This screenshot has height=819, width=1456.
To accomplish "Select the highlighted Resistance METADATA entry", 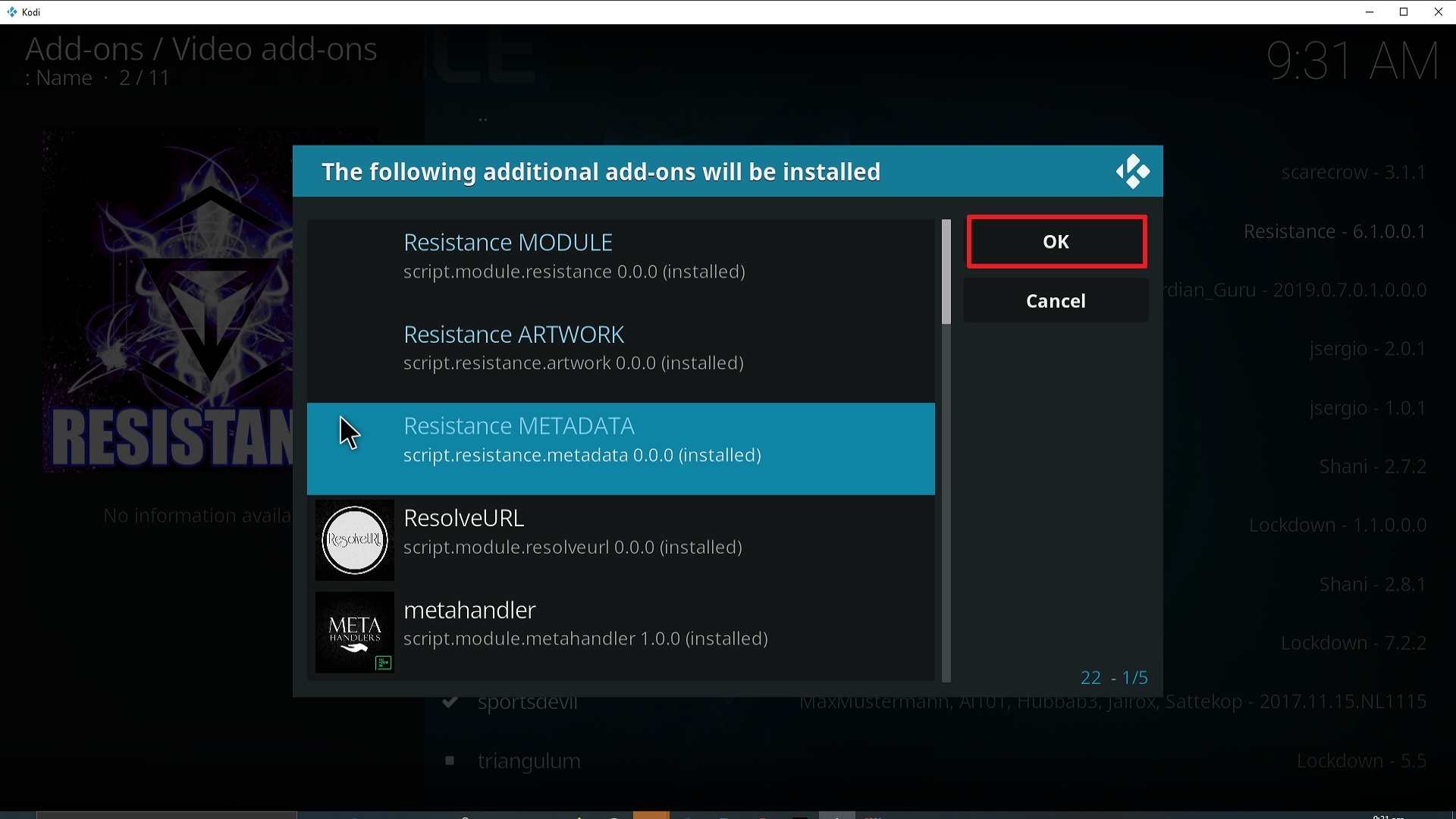I will click(x=621, y=448).
